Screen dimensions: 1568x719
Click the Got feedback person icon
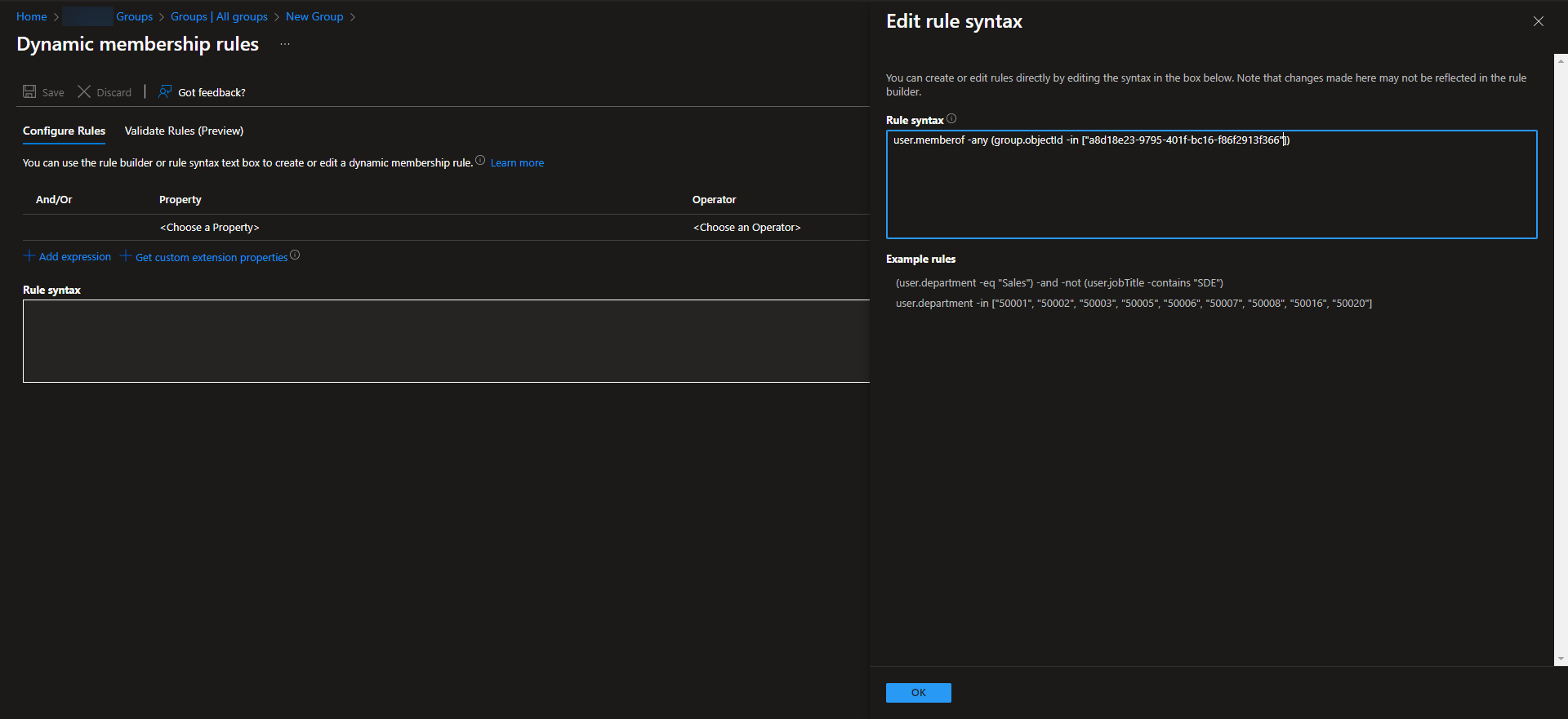click(165, 91)
